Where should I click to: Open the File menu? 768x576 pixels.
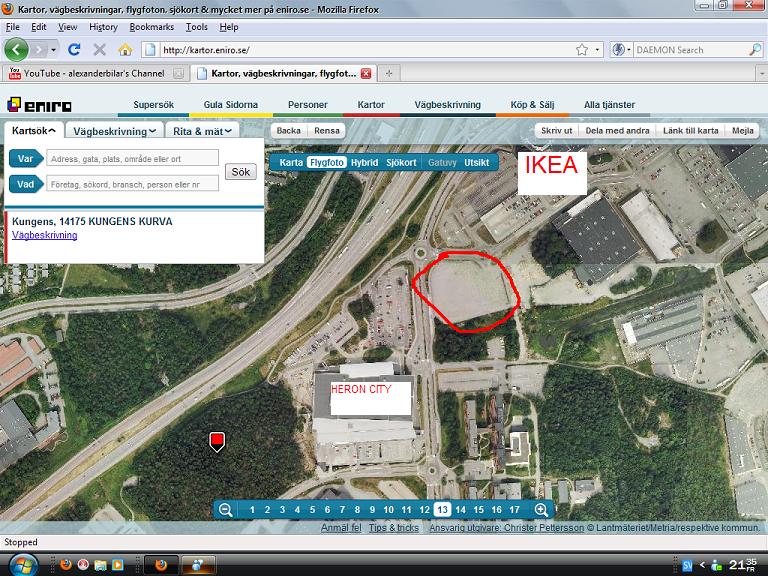click(13, 27)
